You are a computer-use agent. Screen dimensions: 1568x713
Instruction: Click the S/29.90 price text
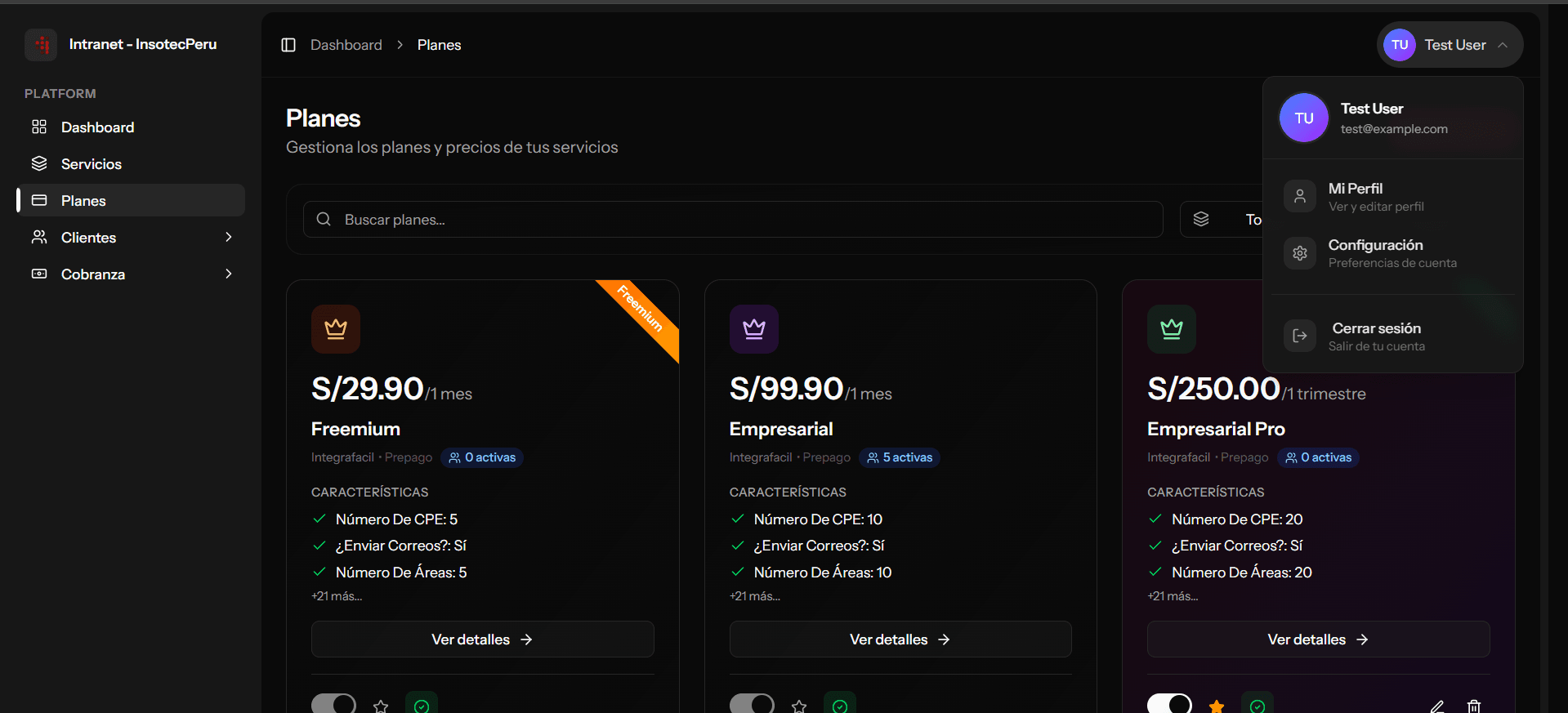point(368,389)
